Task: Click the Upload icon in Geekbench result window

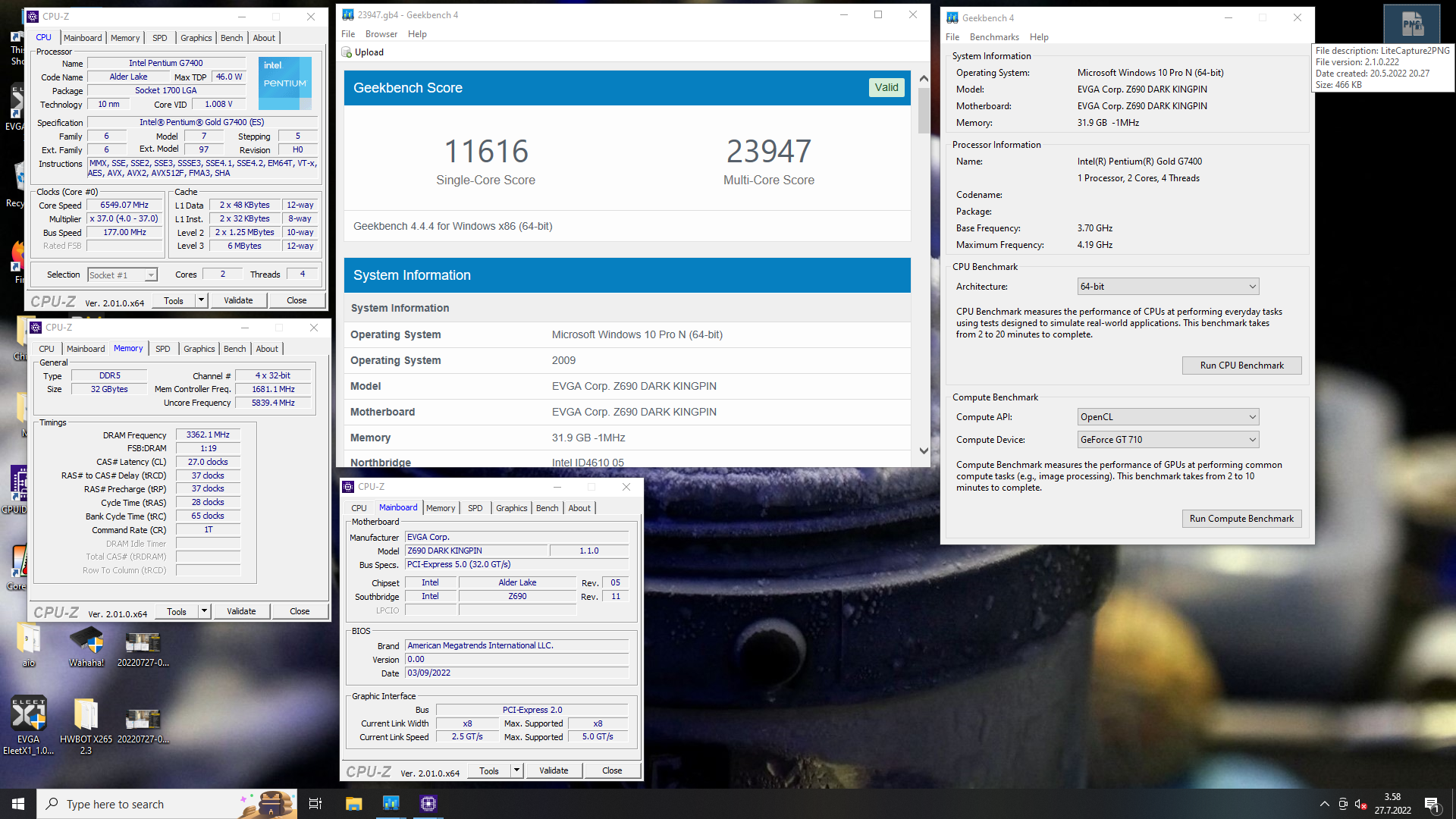Action: (x=347, y=52)
